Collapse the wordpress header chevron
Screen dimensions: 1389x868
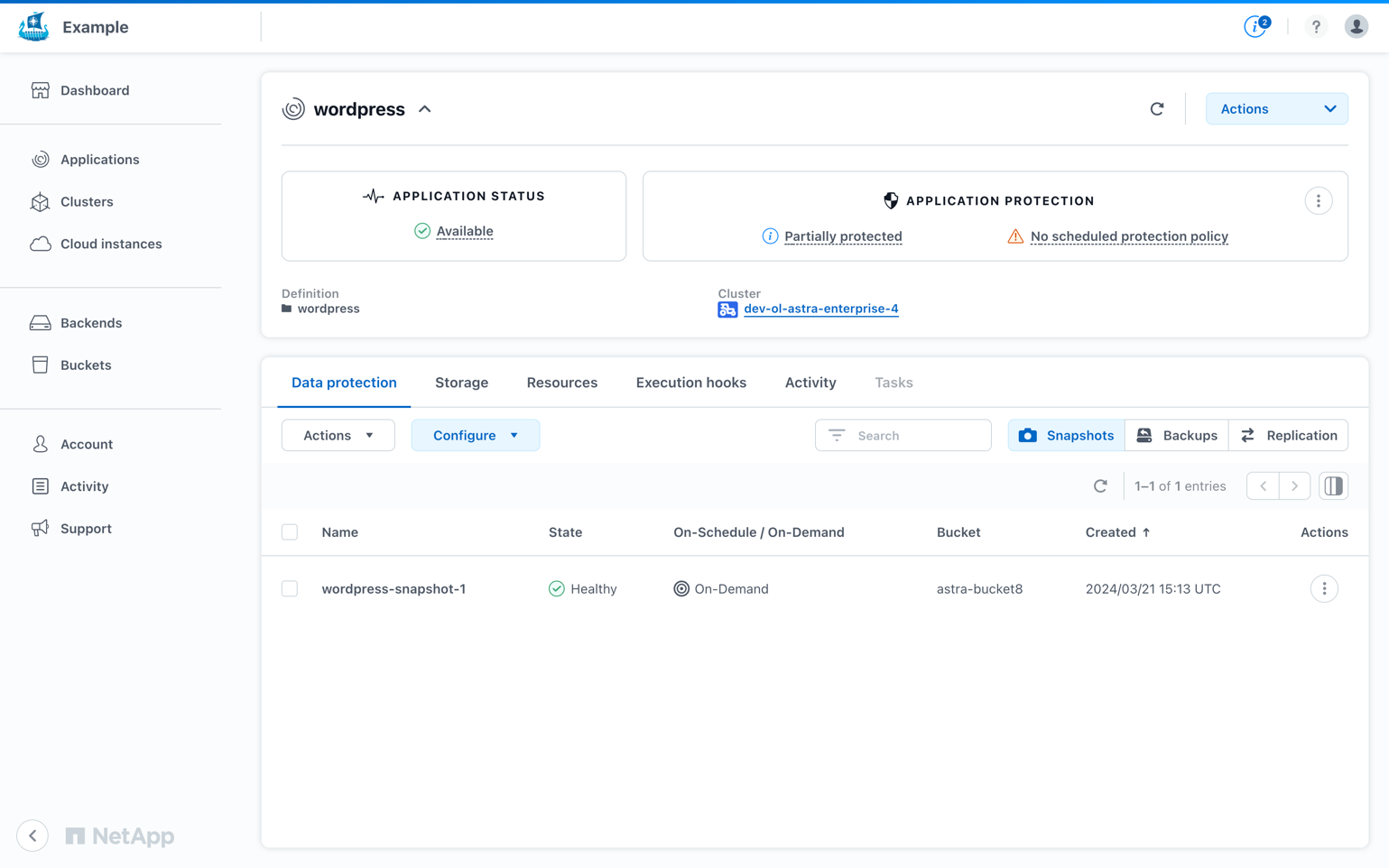coord(425,109)
